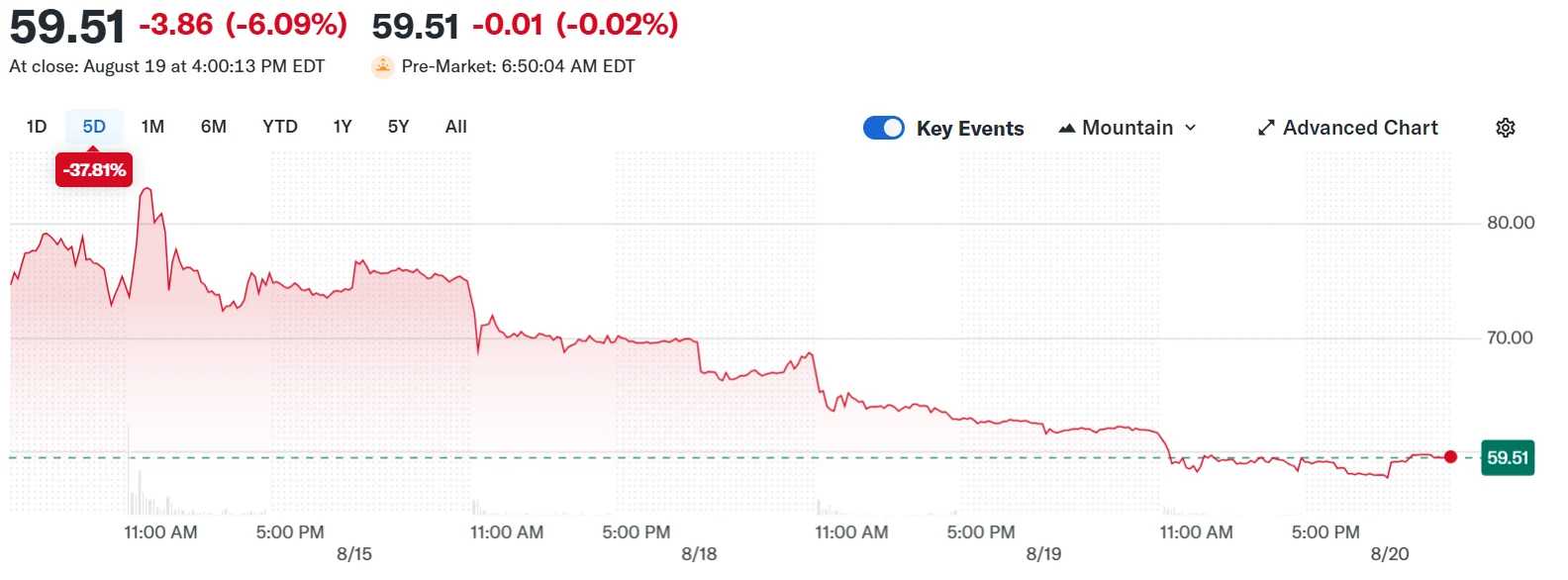Toggle the Key Events switch
1568x580 pixels.
883,128
